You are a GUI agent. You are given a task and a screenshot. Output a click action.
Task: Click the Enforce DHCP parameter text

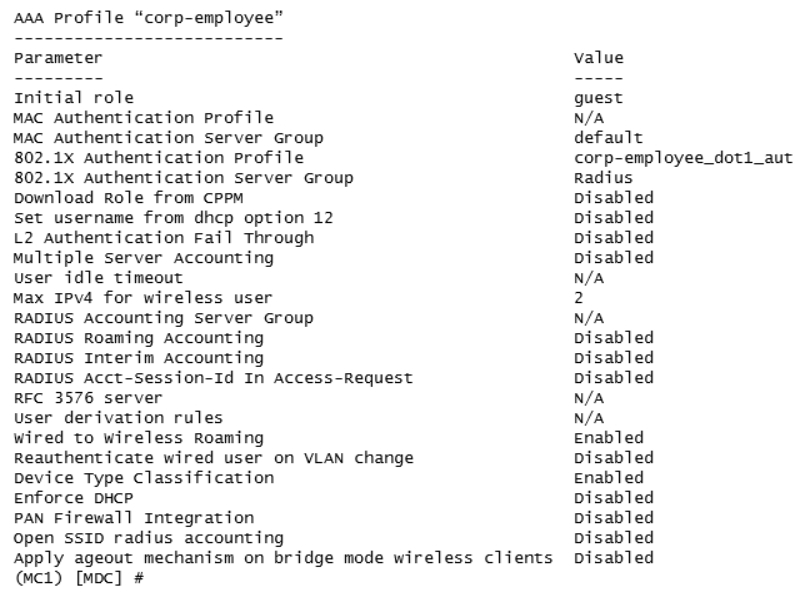coord(74,498)
